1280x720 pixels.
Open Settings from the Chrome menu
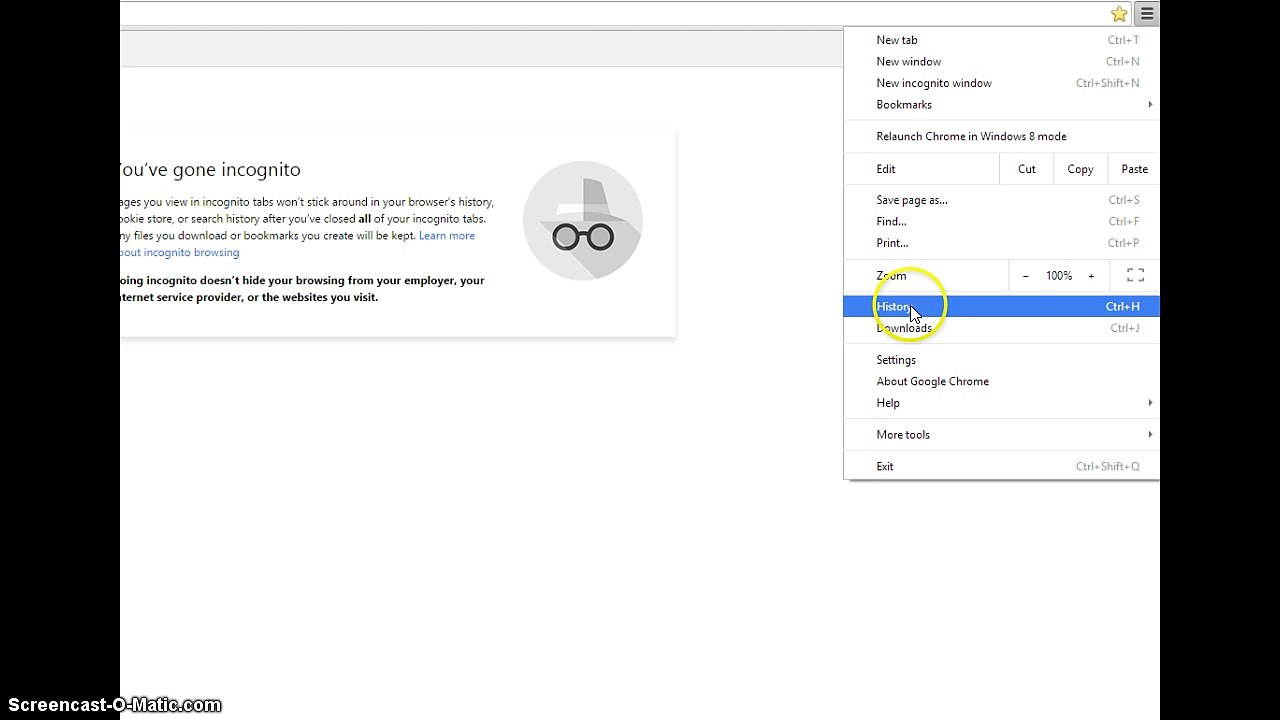(1001, 360)
